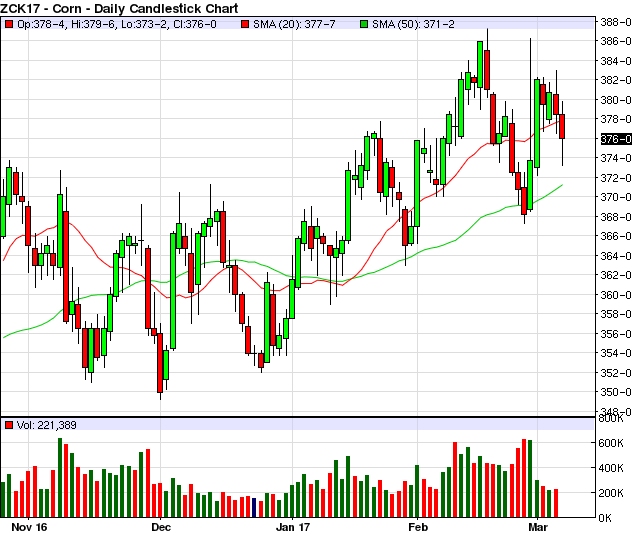Screen dimensions: 640x536
Task: Click the Dec date axis label
Action: click(x=161, y=527)
